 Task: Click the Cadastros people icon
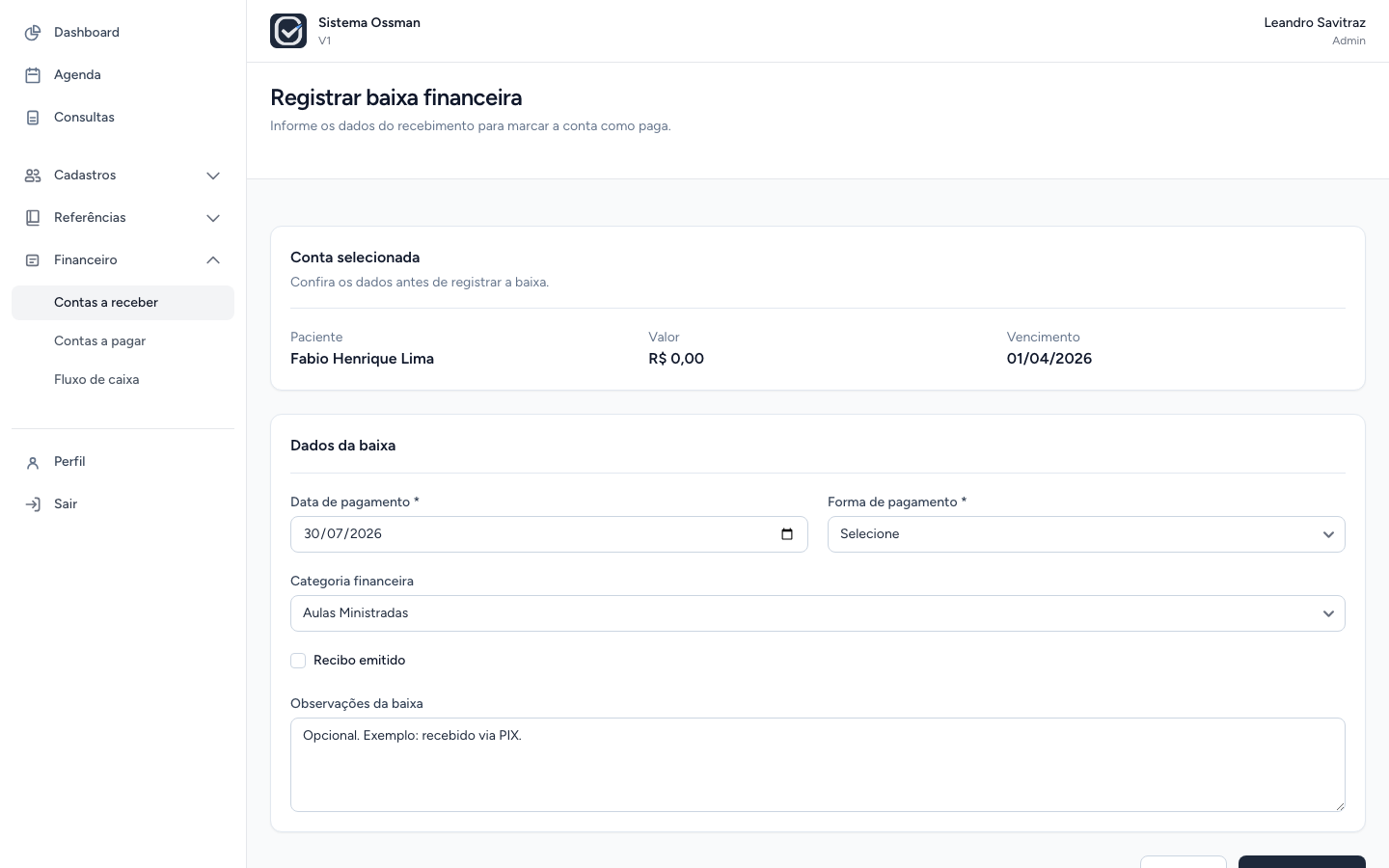(33, 176)
